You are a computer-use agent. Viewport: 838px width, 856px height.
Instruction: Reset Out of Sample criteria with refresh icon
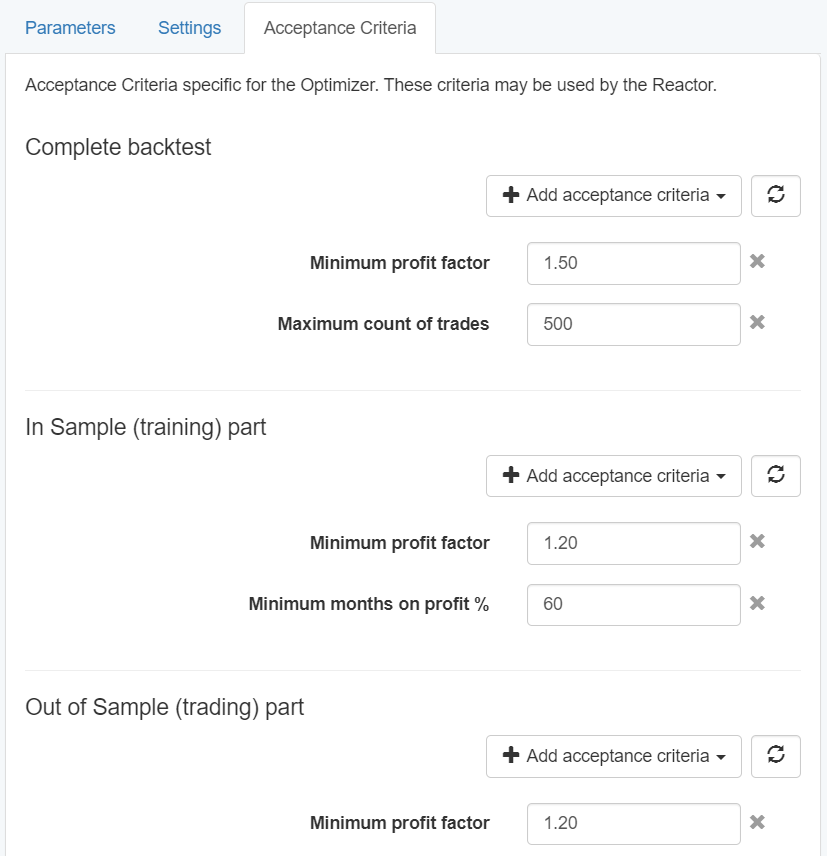pos(775,756)
